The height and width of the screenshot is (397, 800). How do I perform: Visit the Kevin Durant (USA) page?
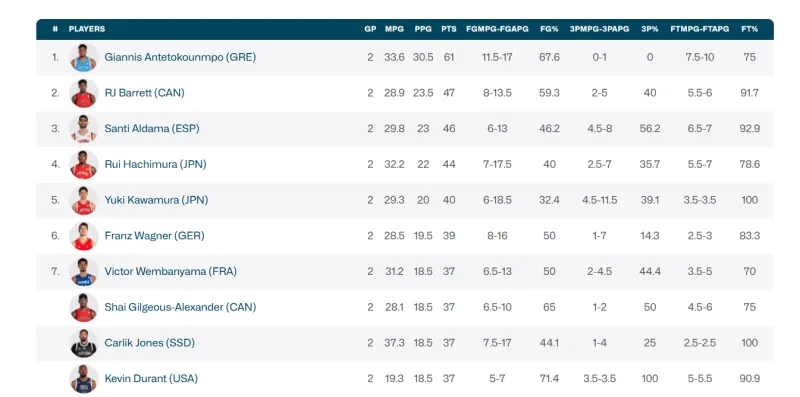(x=151, y=379)
